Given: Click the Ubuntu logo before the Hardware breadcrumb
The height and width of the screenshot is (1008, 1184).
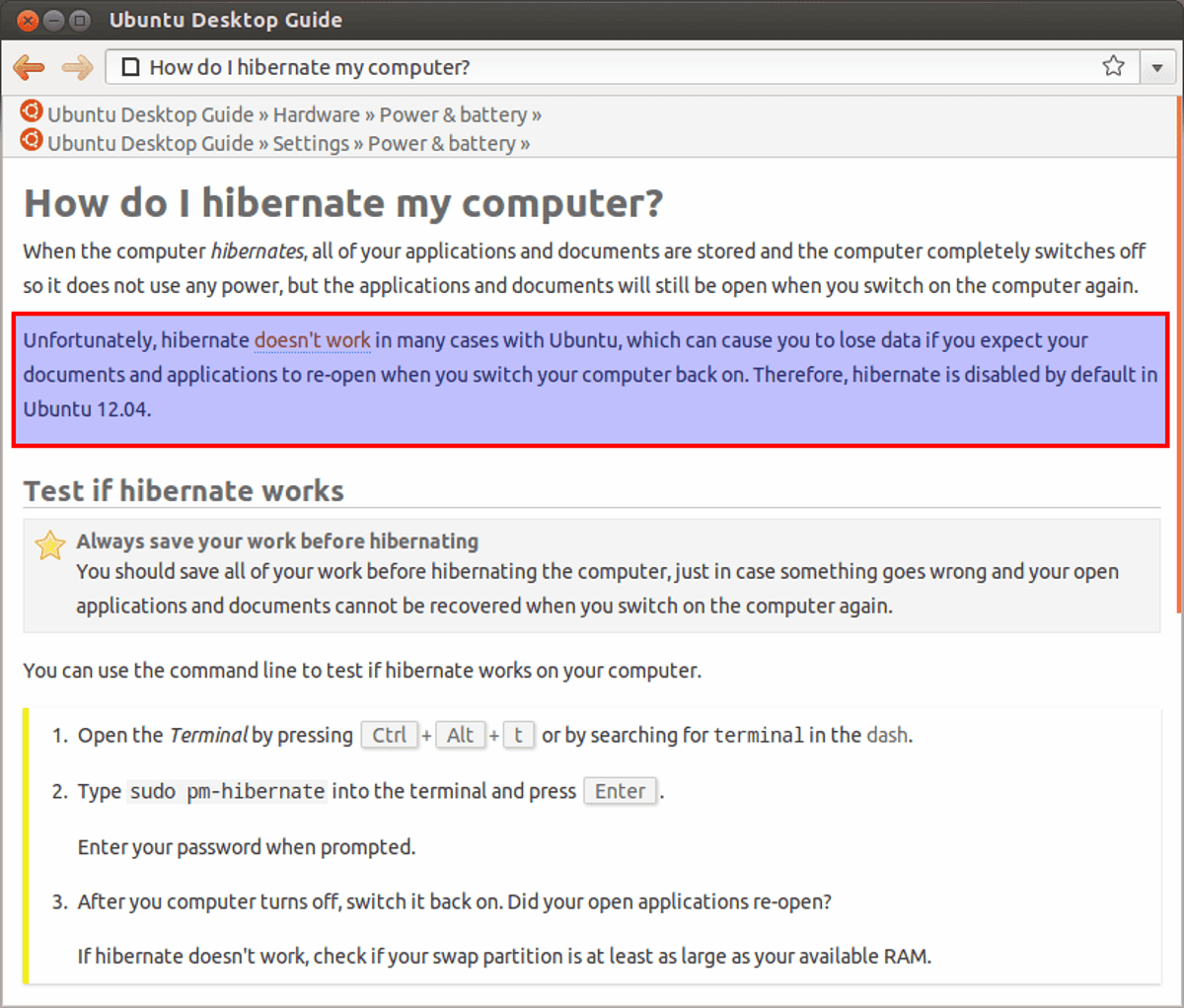Looking at the screenshot, I should [32, 111].
